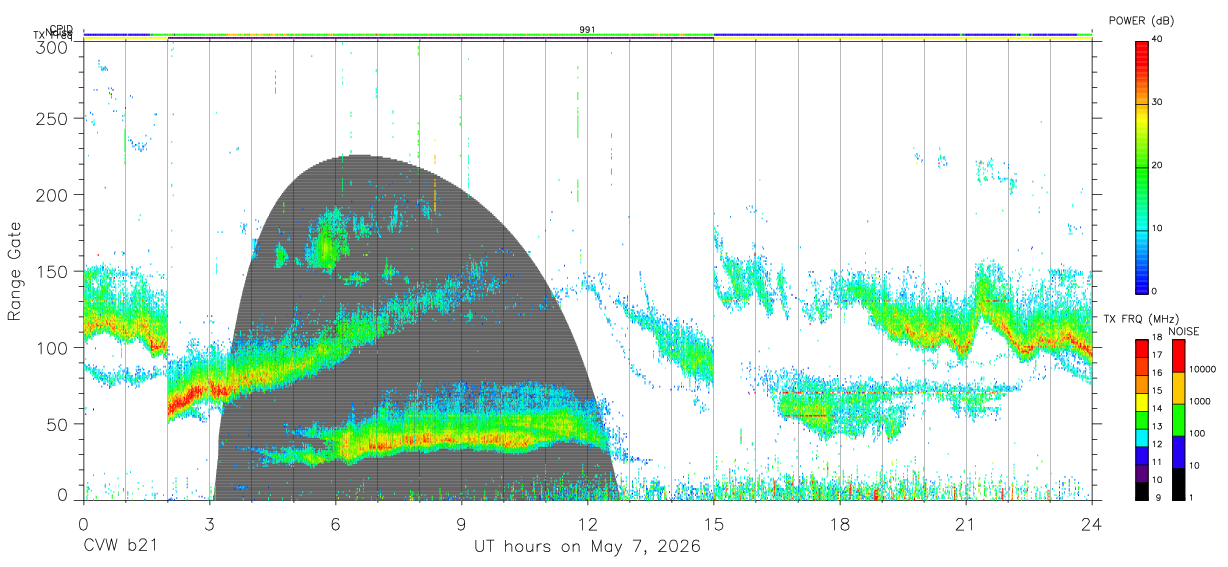This screenshot has height=567, width=1228.
Task: Click the yellow 14–15 MHz frequency swatch
Action: pyautogui.click(x=1142, y=402)
